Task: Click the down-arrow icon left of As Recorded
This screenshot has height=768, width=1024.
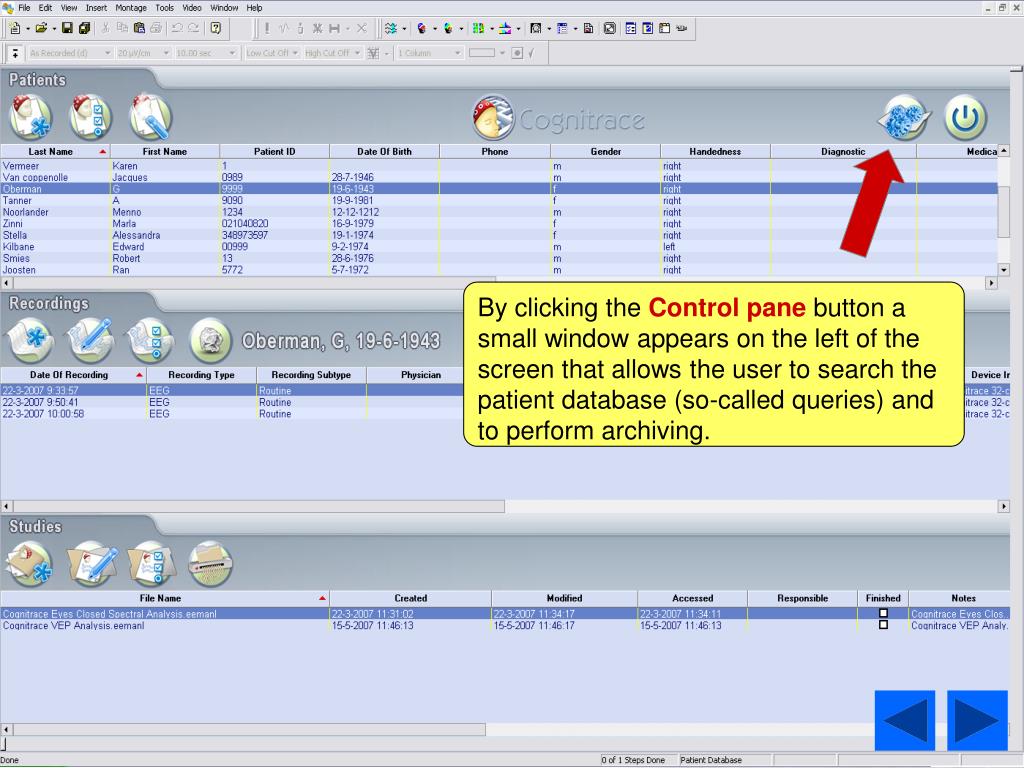Action: [15, 53]
